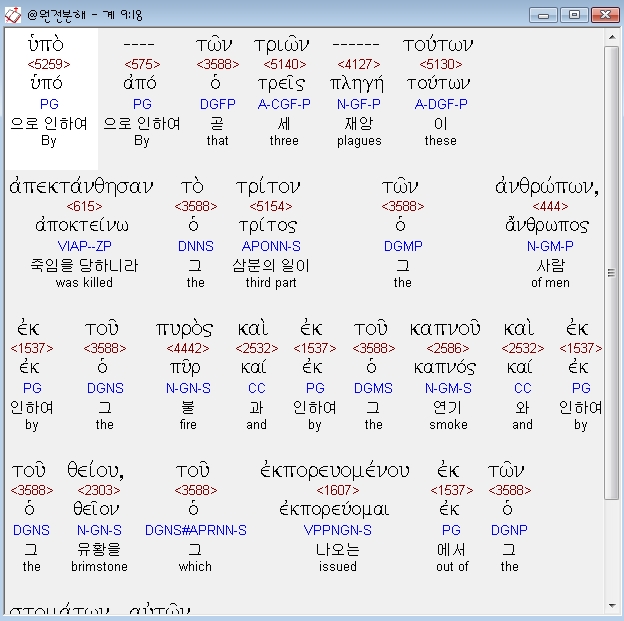Click the gloss 'brimstone'
This screenshot has height=621, width=624.
(x=99, y=567)
